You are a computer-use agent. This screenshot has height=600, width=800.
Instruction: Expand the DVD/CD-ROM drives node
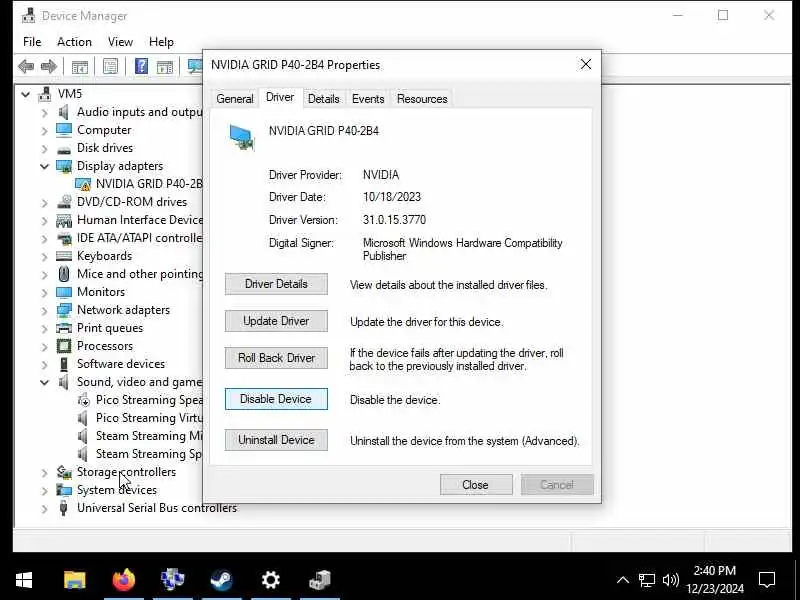pyautogui.click(x=44, y=203)
